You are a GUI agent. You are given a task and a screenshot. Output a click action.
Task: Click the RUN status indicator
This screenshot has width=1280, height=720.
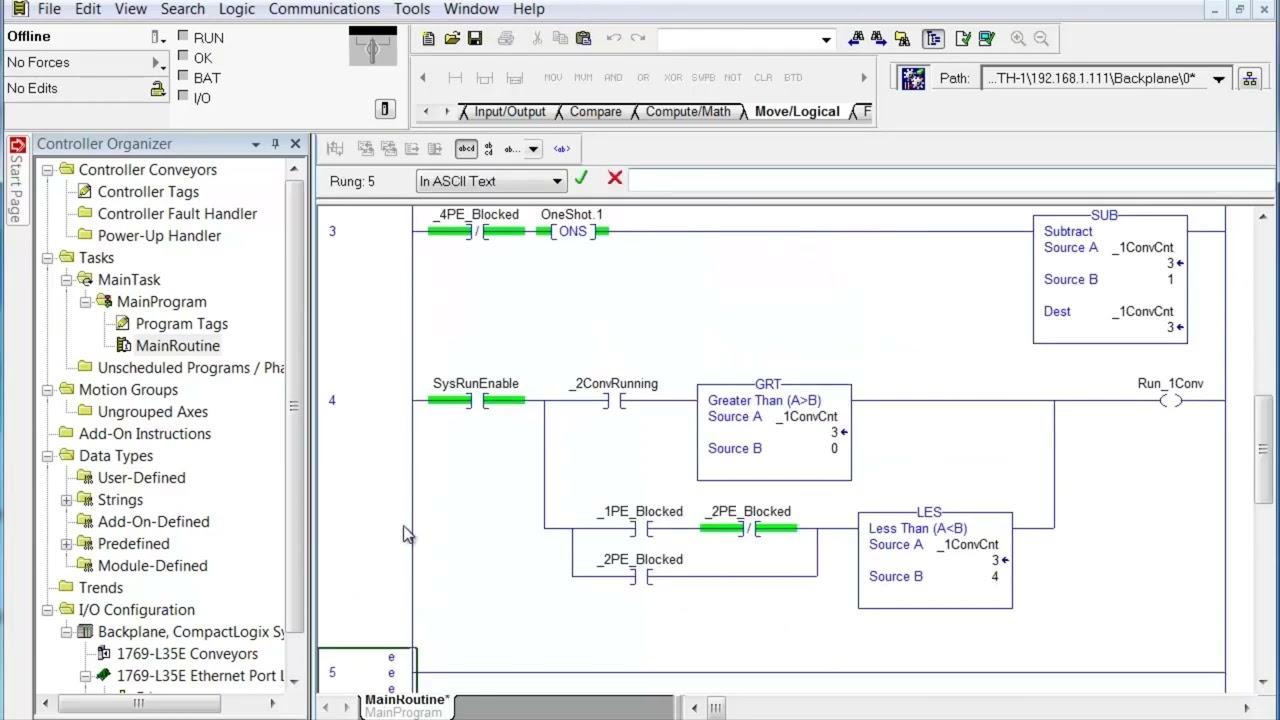(x=183, y=36)
